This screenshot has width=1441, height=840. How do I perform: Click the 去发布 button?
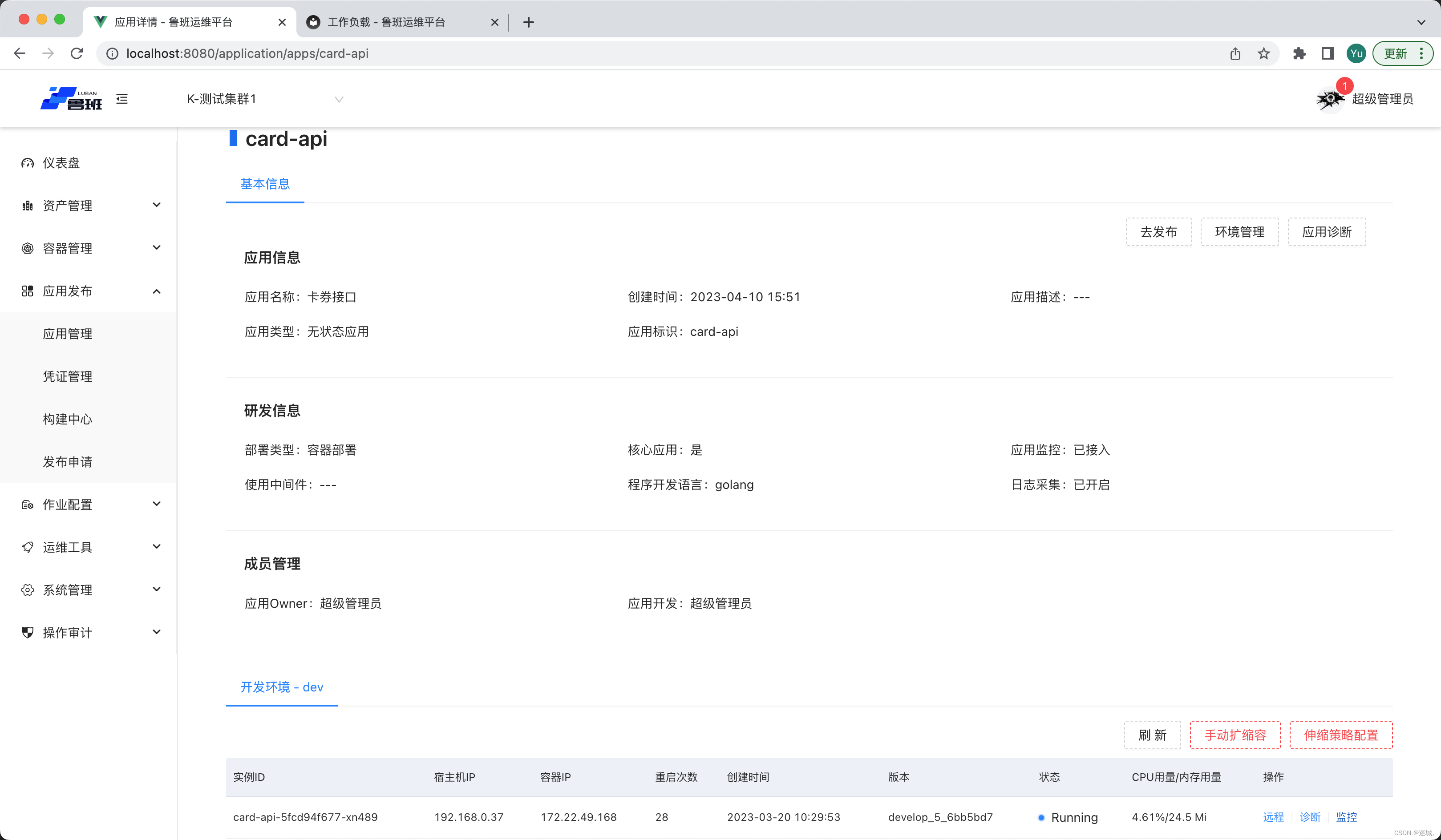pos(1158,232)
